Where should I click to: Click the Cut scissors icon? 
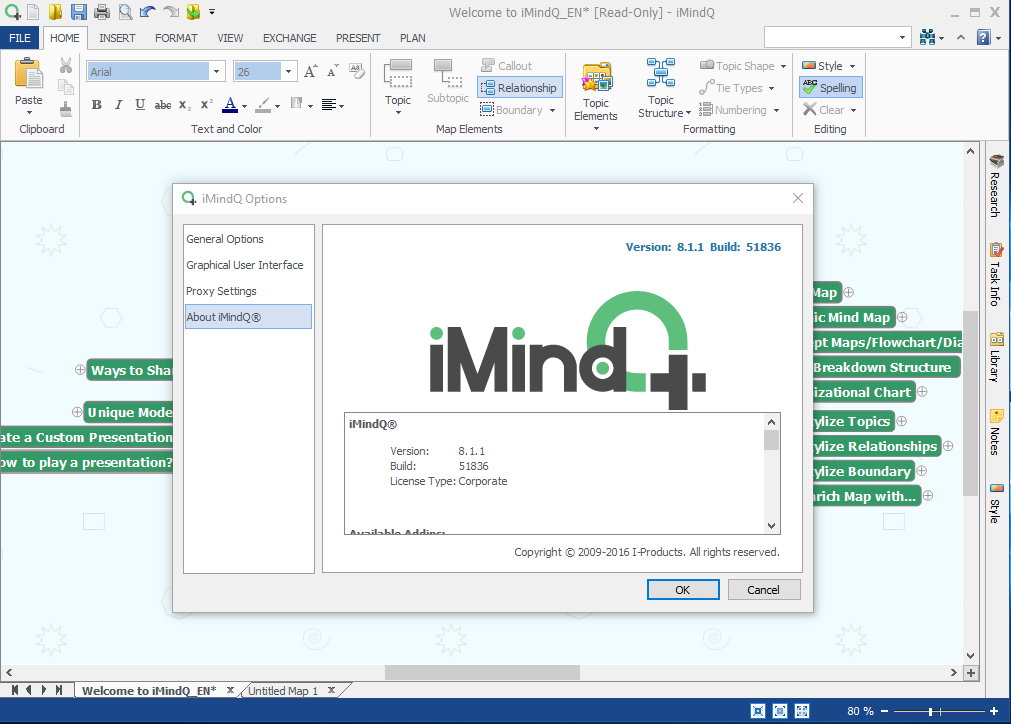click(66, 65)
